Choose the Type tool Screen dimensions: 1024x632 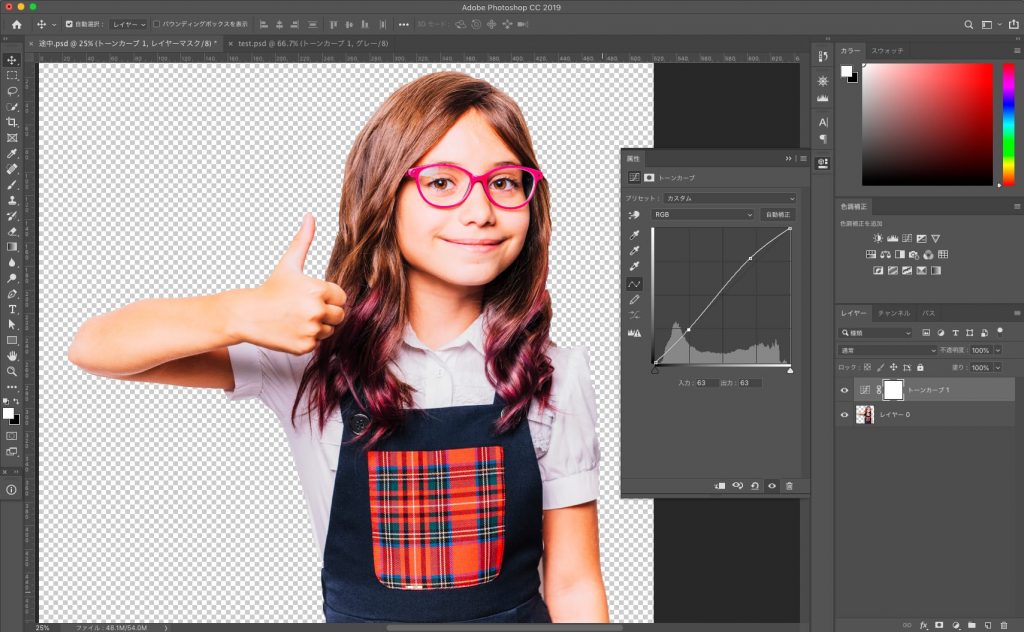12,309
